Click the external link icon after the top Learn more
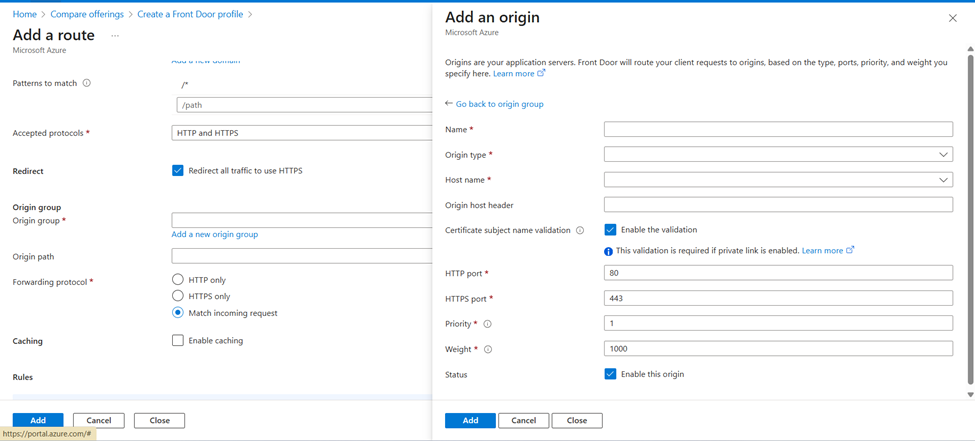The image size is (975, 441). pyautogui.click(x=541, y=73)
